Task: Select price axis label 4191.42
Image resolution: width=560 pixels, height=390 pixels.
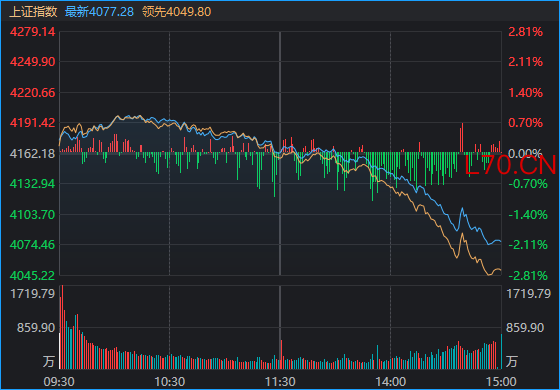Action: click(x=32, y=123)
